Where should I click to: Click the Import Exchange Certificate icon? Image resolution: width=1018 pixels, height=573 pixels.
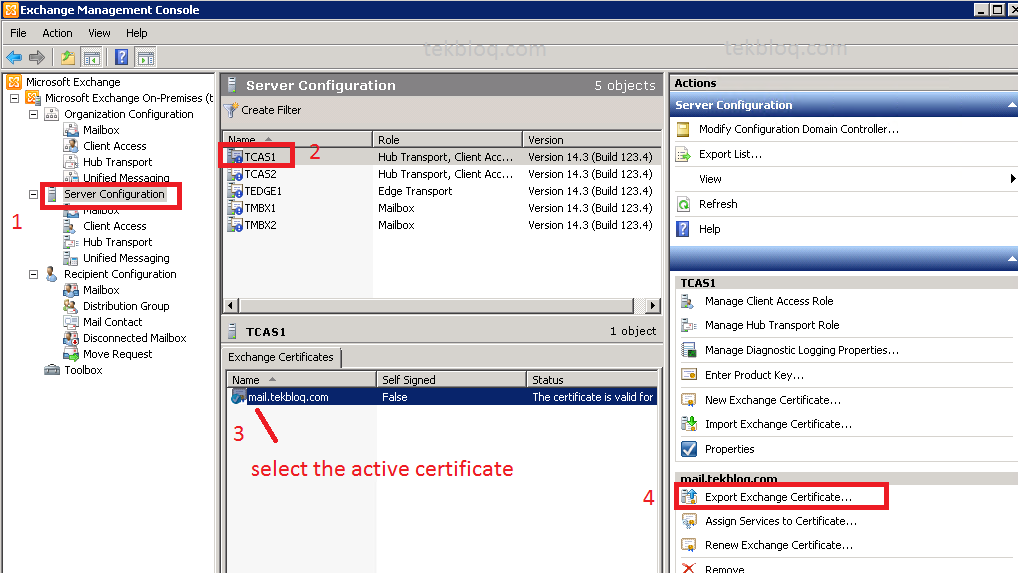(x=688, y=424)
